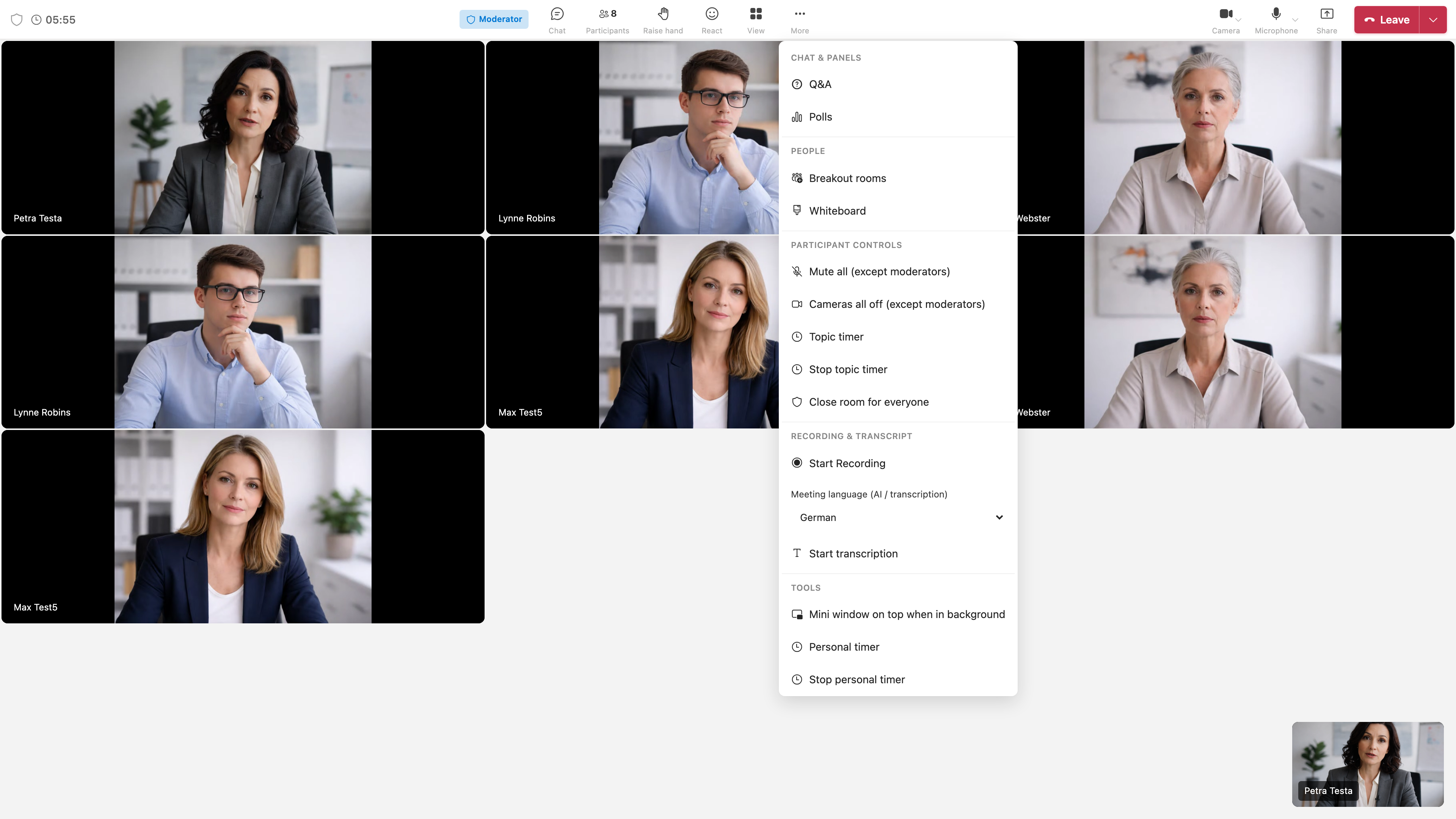The image size is (1456, 819).
Task: Click the Stop topic timer label
Action: click(x=848, y=370)
